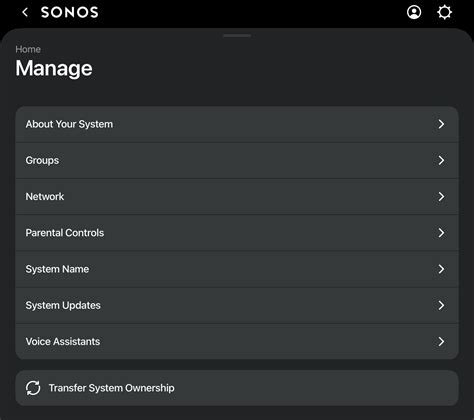The image size is (474, 420).
Task: Open the System Name setting
Action: click(237, 269)
